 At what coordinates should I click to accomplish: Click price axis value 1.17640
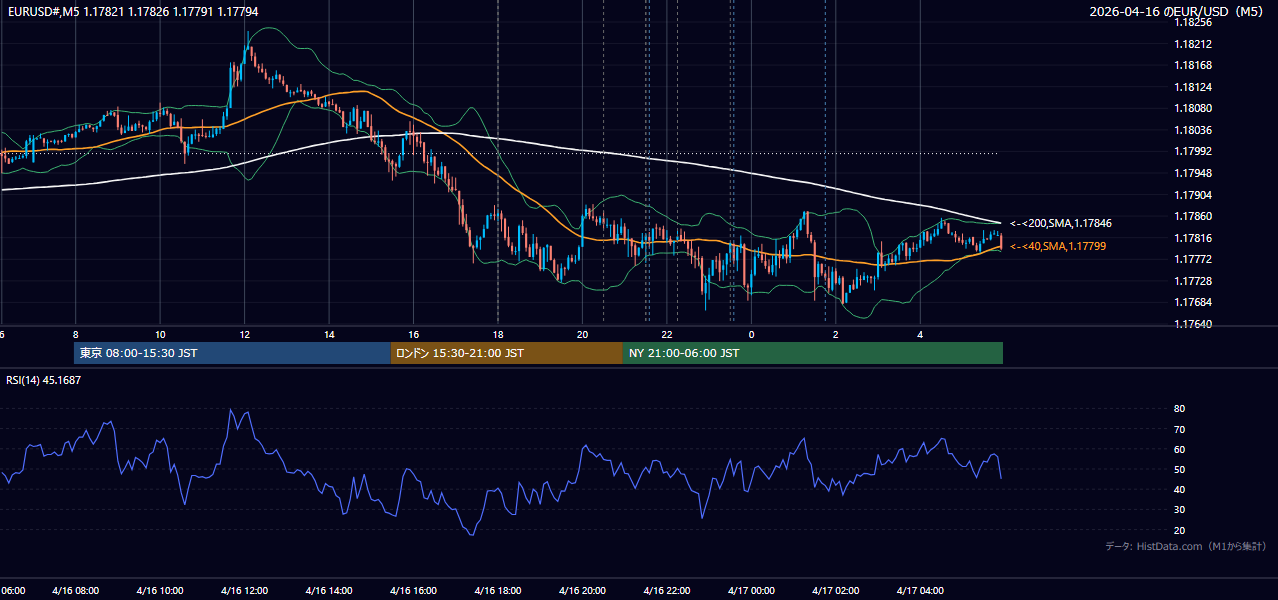(x=1193, y=324)
